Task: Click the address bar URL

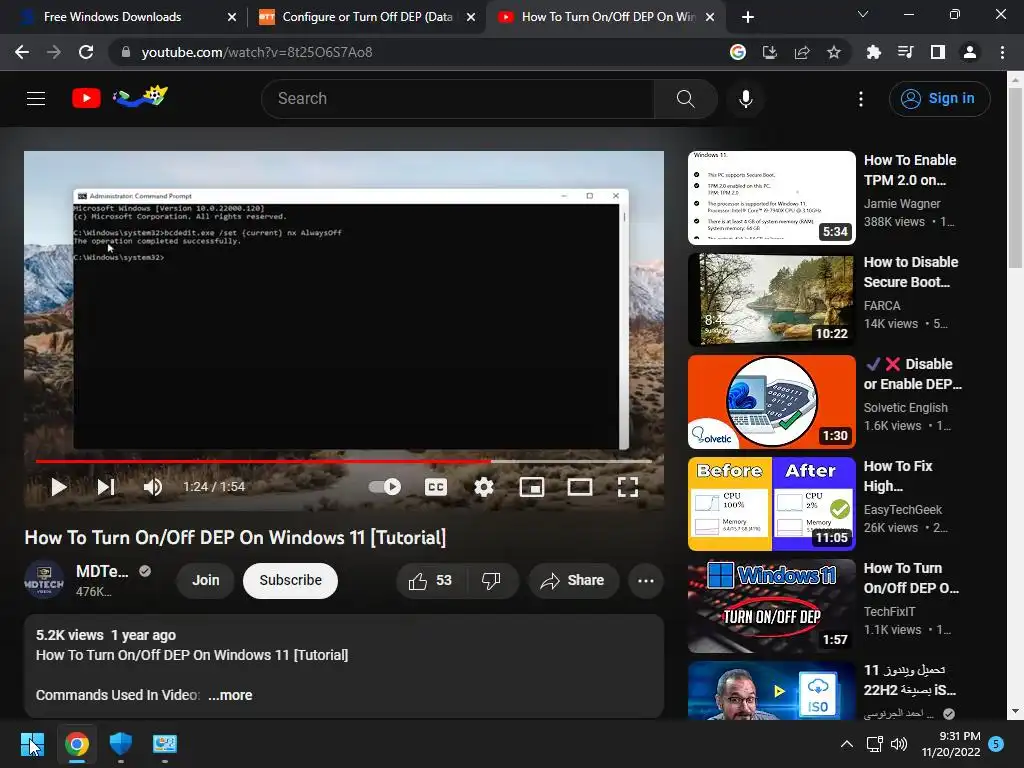Action: [257, 52]
